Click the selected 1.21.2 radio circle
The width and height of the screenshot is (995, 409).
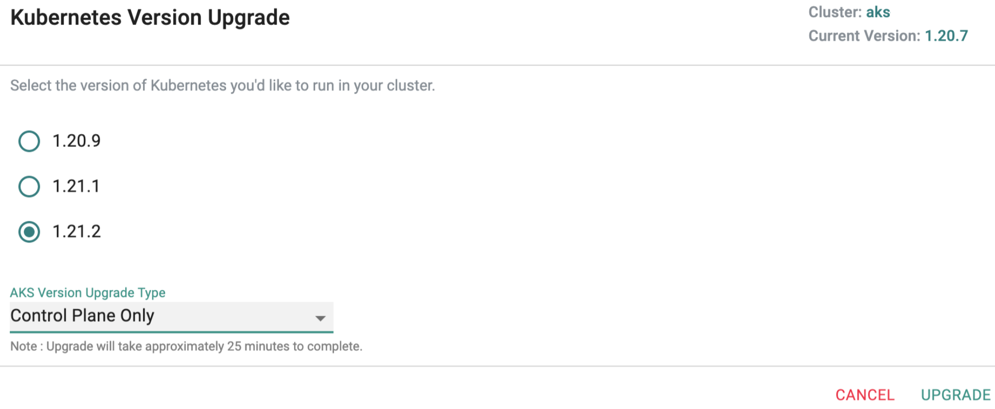tap(29, 232)
